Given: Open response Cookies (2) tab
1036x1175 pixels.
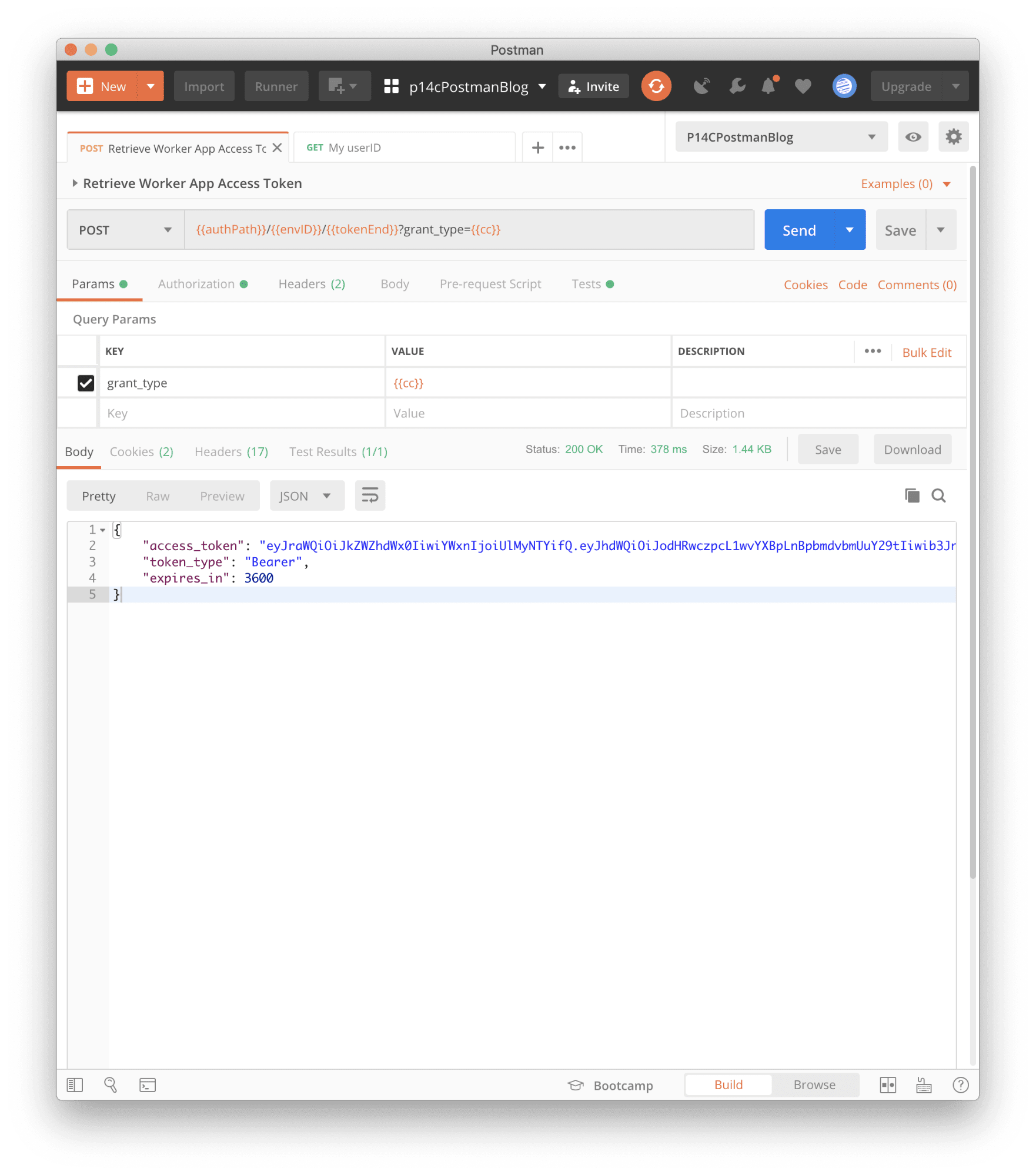Looking at the screenshot, I should click(x=142, y=452).
